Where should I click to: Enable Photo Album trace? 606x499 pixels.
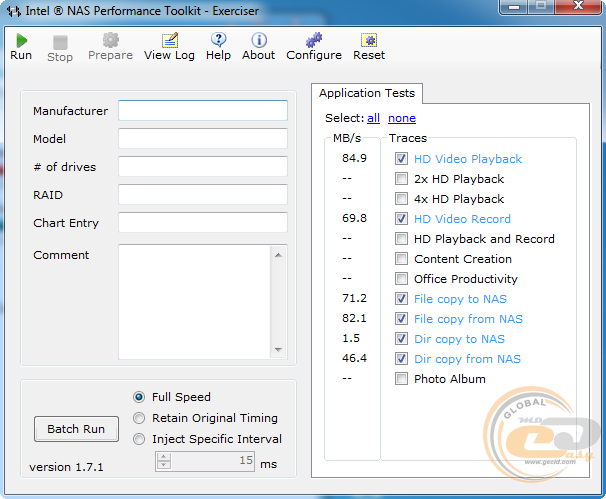point(401,379)
